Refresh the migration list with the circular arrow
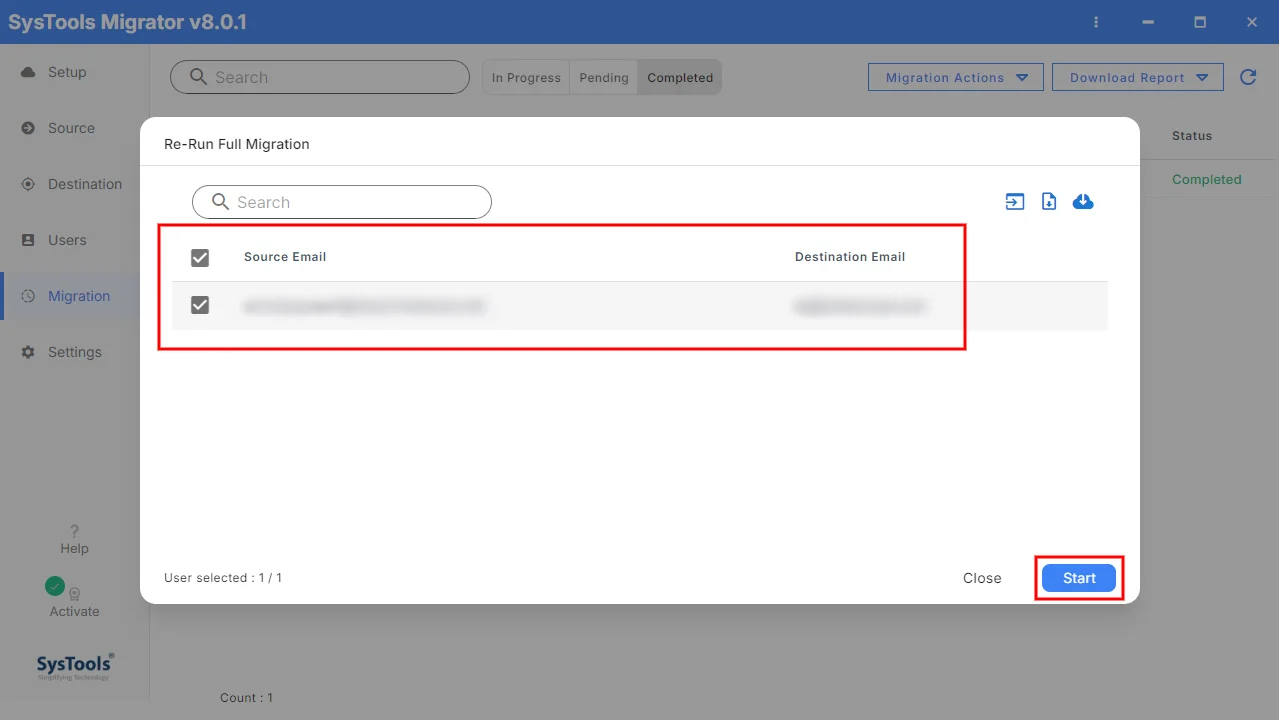The height and width of the screenshot is (720, 1279). [x=1248, y=77]
